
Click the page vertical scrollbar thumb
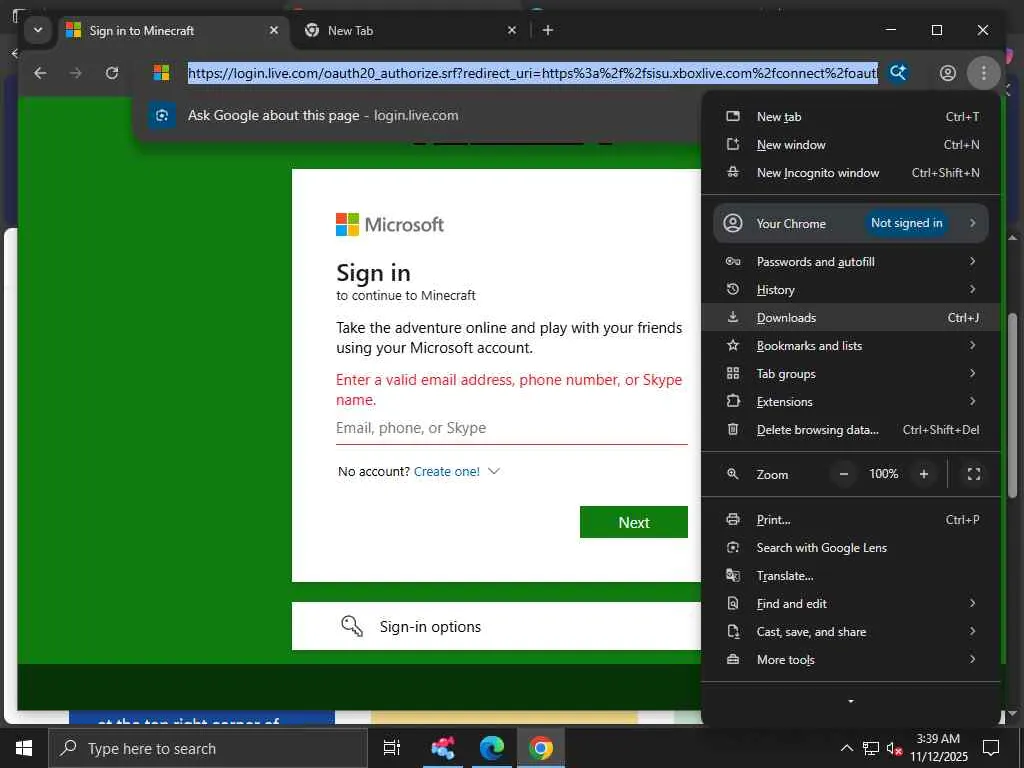pos(1013,406)
